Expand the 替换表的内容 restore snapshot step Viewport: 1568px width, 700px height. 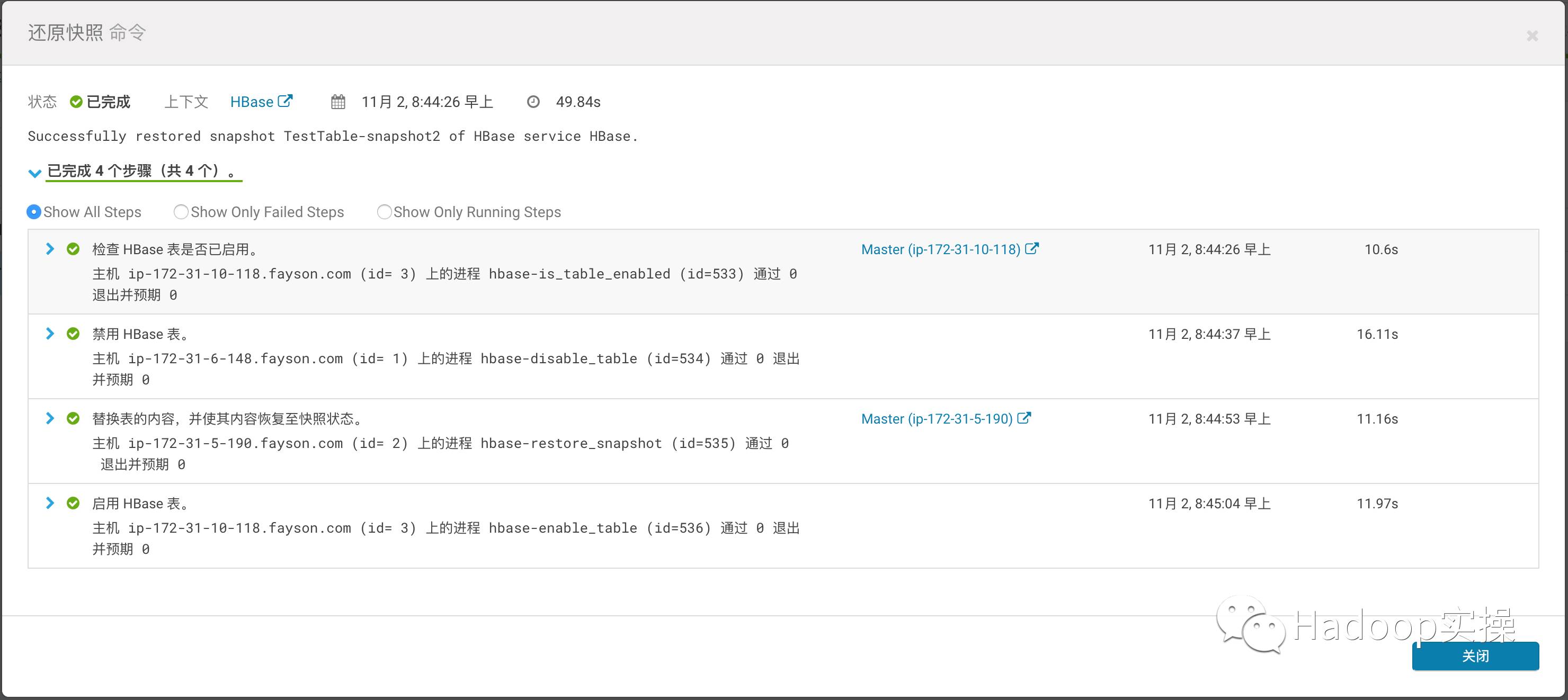point(50,418)
